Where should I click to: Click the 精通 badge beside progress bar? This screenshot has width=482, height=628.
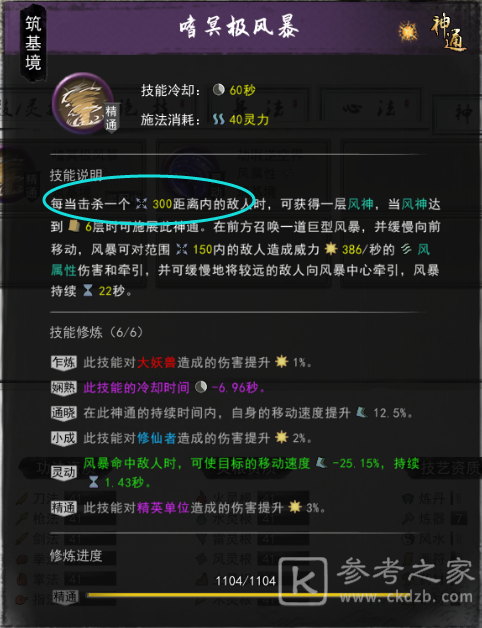pos(65,597)
